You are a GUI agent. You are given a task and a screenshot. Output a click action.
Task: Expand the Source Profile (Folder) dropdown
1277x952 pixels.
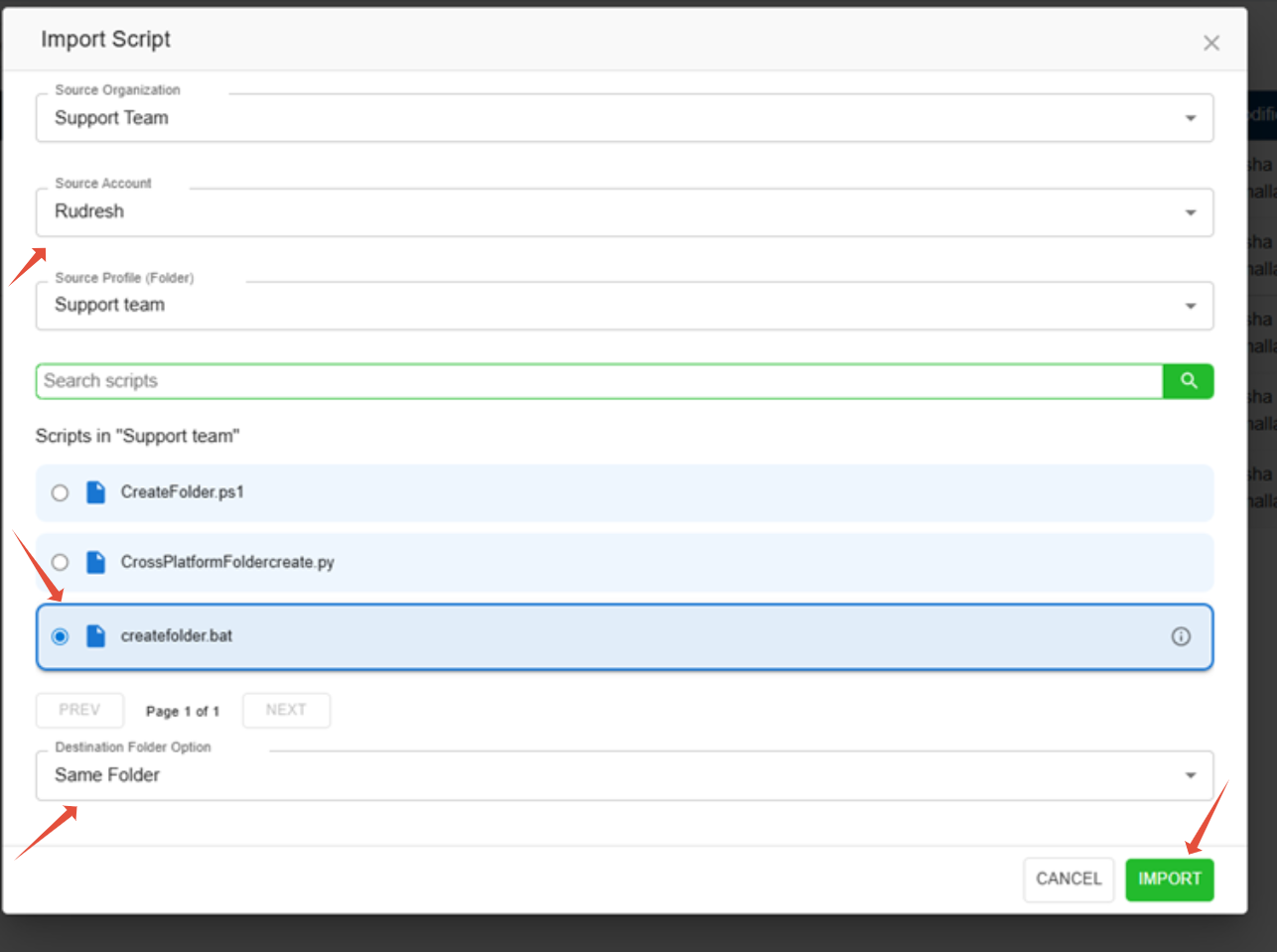pos(1190,306)
